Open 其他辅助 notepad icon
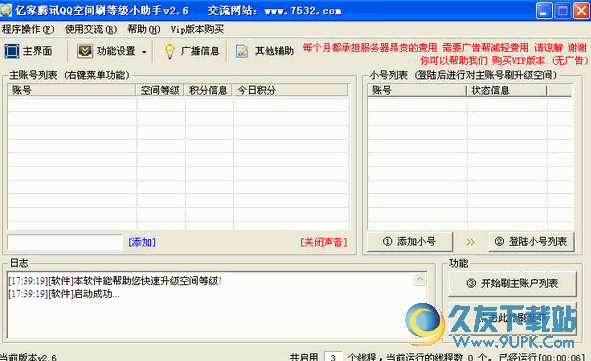 242,51
